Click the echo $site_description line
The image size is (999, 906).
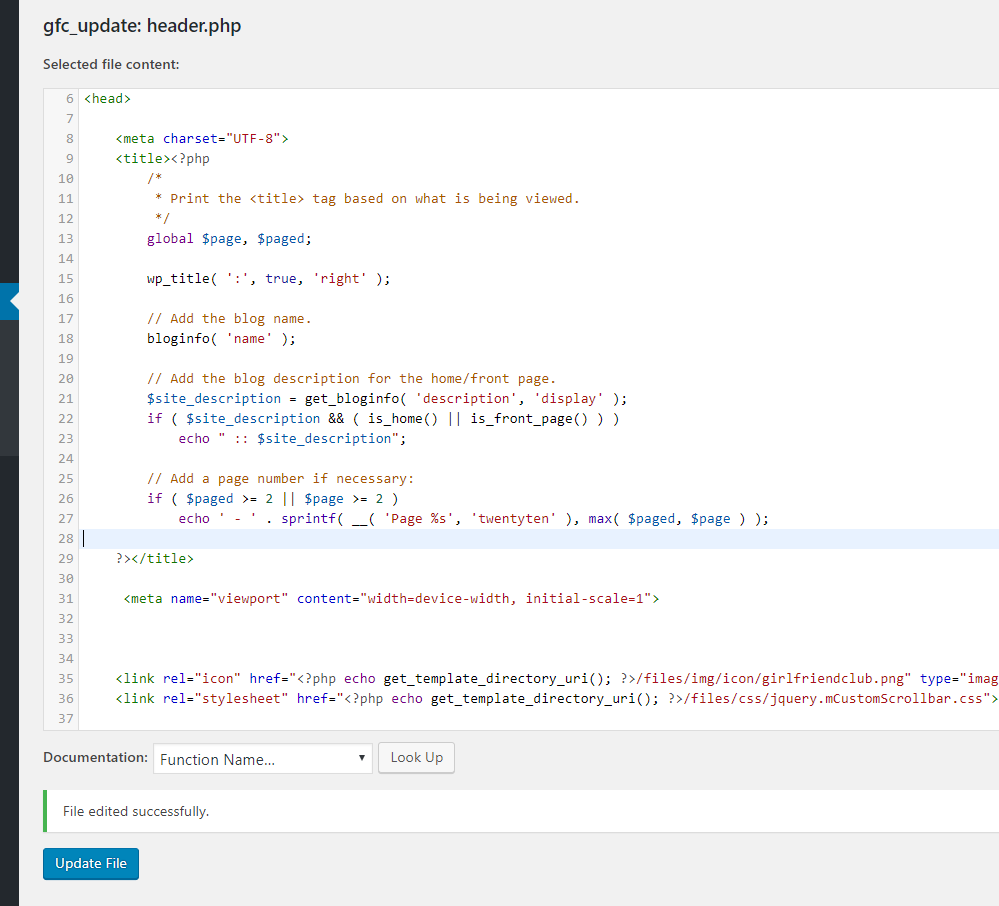pos(292,438)
